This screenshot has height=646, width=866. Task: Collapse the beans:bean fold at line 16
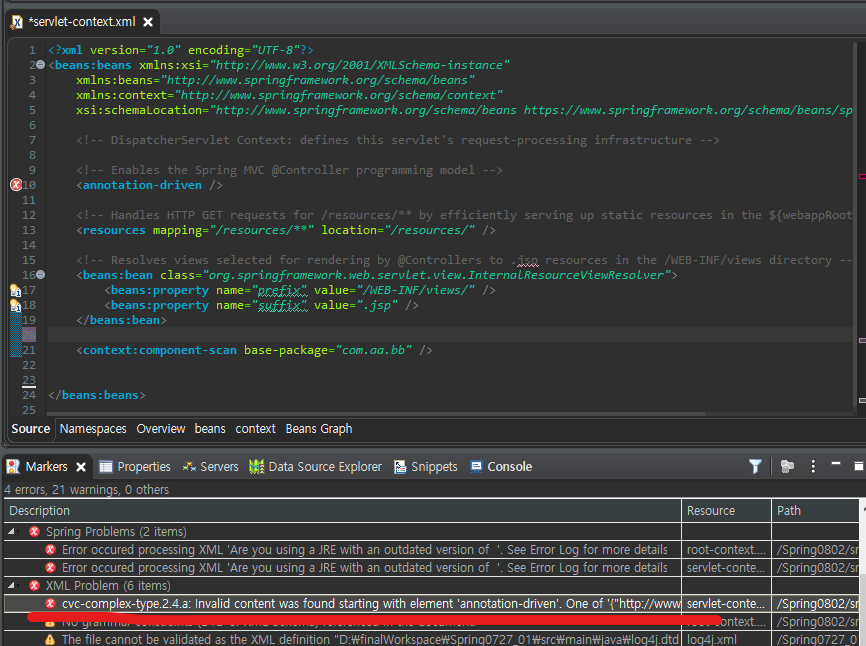[38, 274]
